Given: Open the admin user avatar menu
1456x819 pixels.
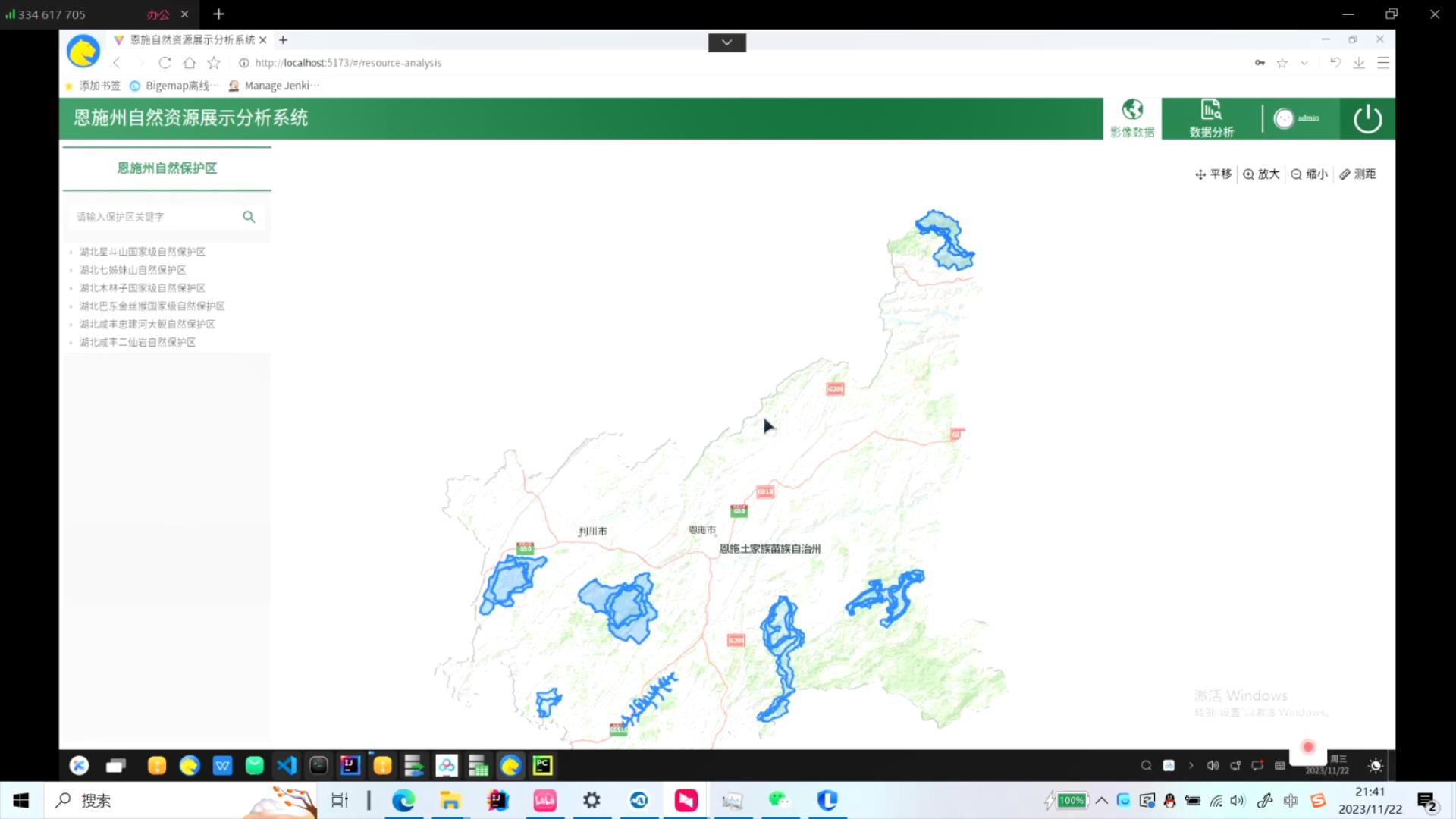Looking at the screenshot, I should (x=1284, y=119).
